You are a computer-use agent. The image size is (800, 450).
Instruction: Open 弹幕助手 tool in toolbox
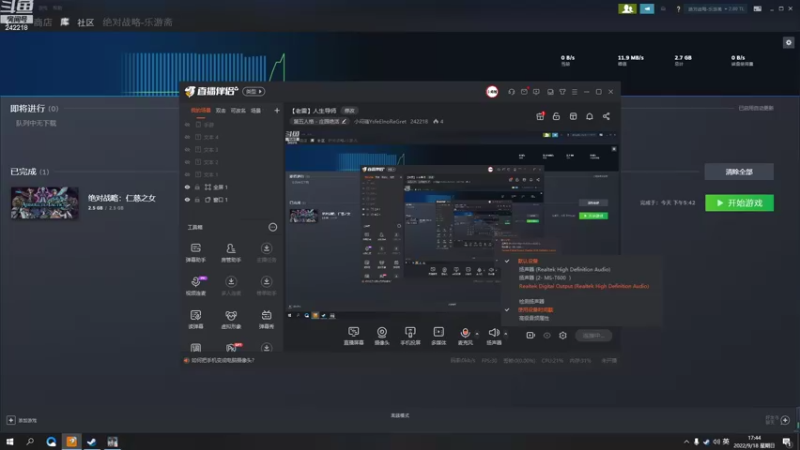point(195,253)
